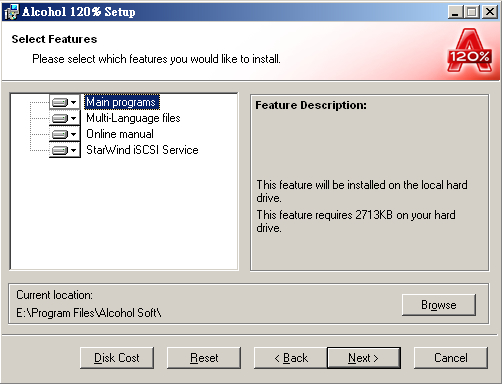Image resolution: width=502 pixels, height=384 pixels.
Task: Select the Main programs feature
Action: coord(122,102)
